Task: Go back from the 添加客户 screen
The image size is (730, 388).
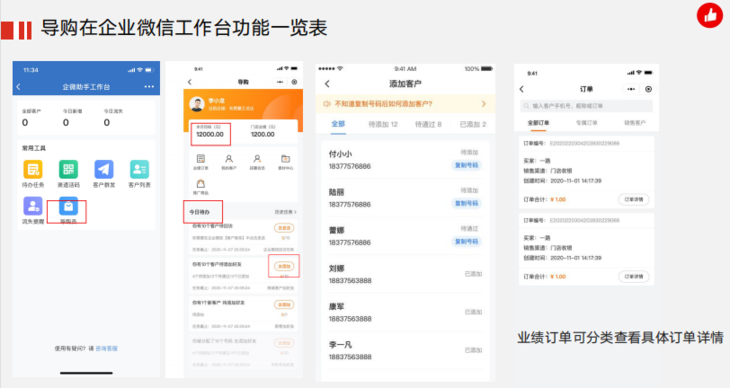Action: point(327,84)
